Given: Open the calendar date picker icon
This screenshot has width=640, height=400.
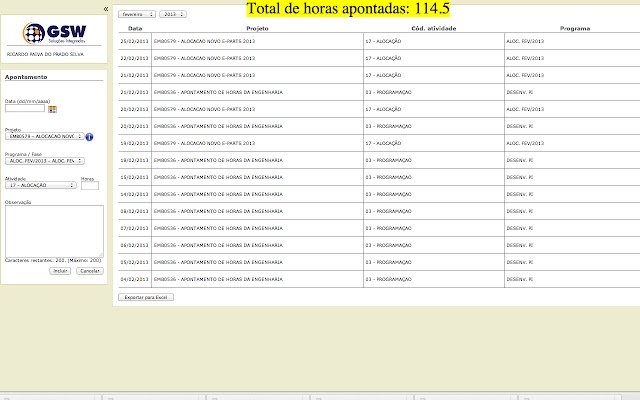Looking at the screenshot, I should [52, 109].
